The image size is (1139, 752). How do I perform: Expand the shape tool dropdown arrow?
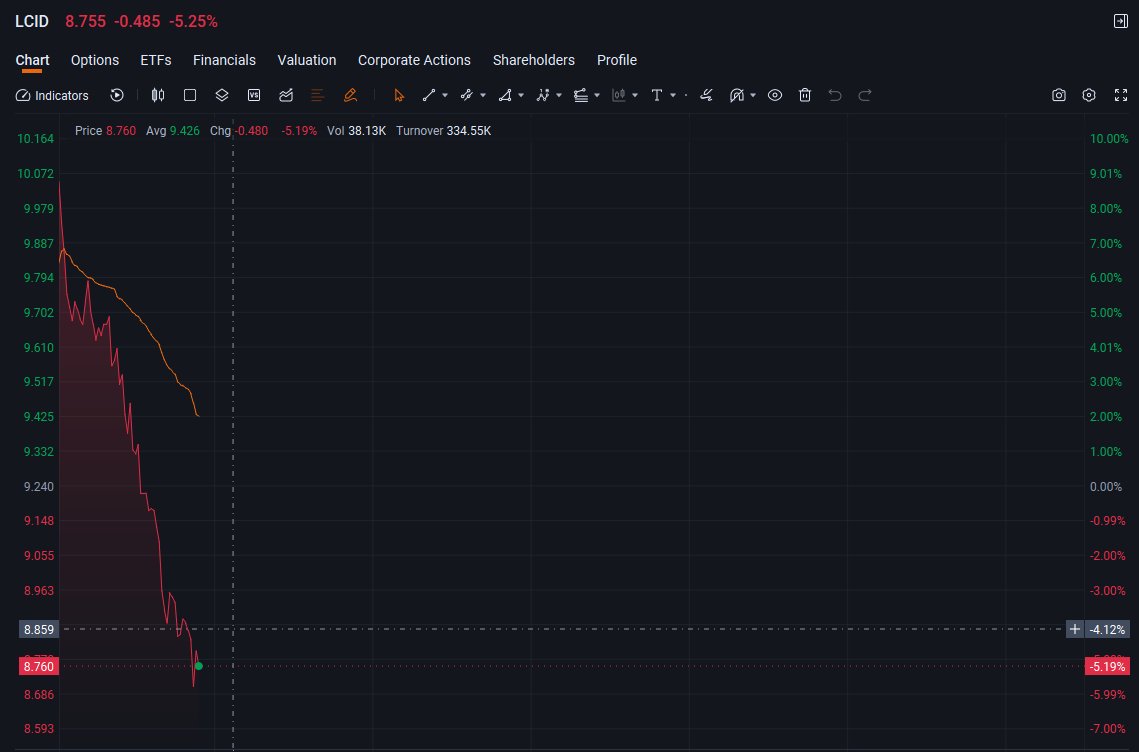point(521,95)
